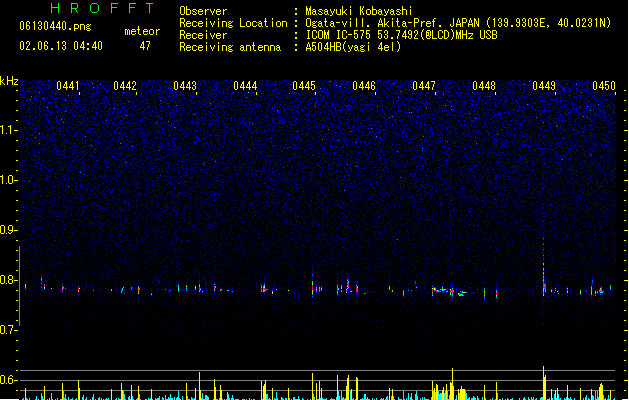Click the 0449 time marker
Image resolution: width=629 pixels, height=400 pixels.
click(x=544, y=86)
